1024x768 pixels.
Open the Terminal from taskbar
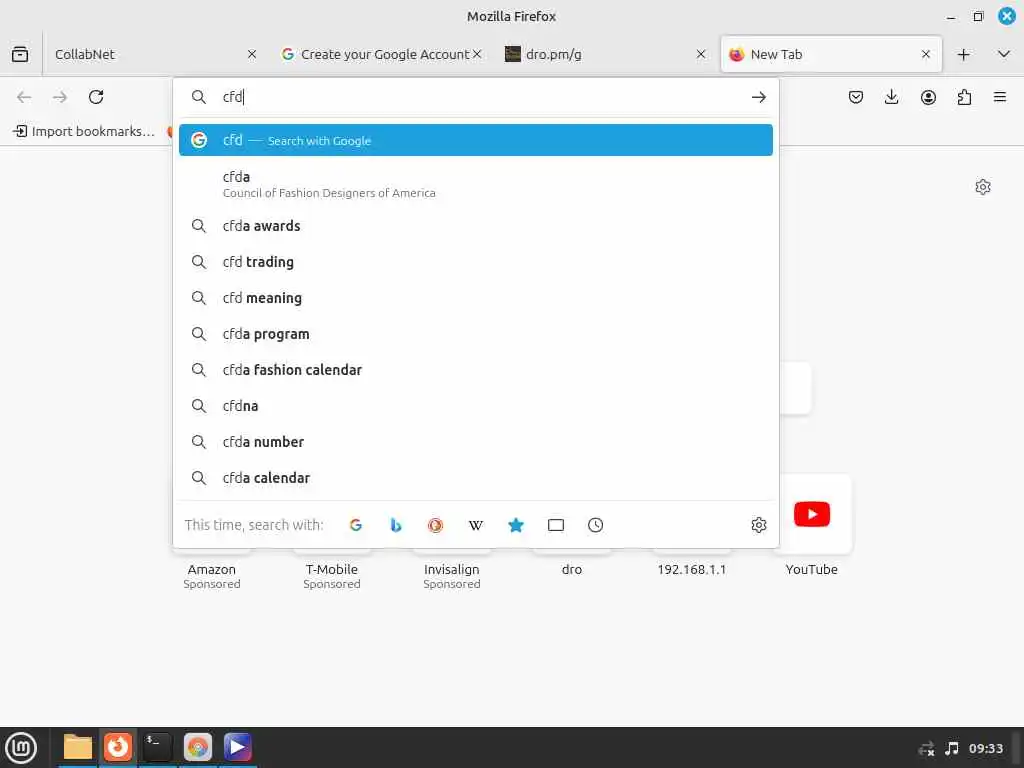[158, 748]
